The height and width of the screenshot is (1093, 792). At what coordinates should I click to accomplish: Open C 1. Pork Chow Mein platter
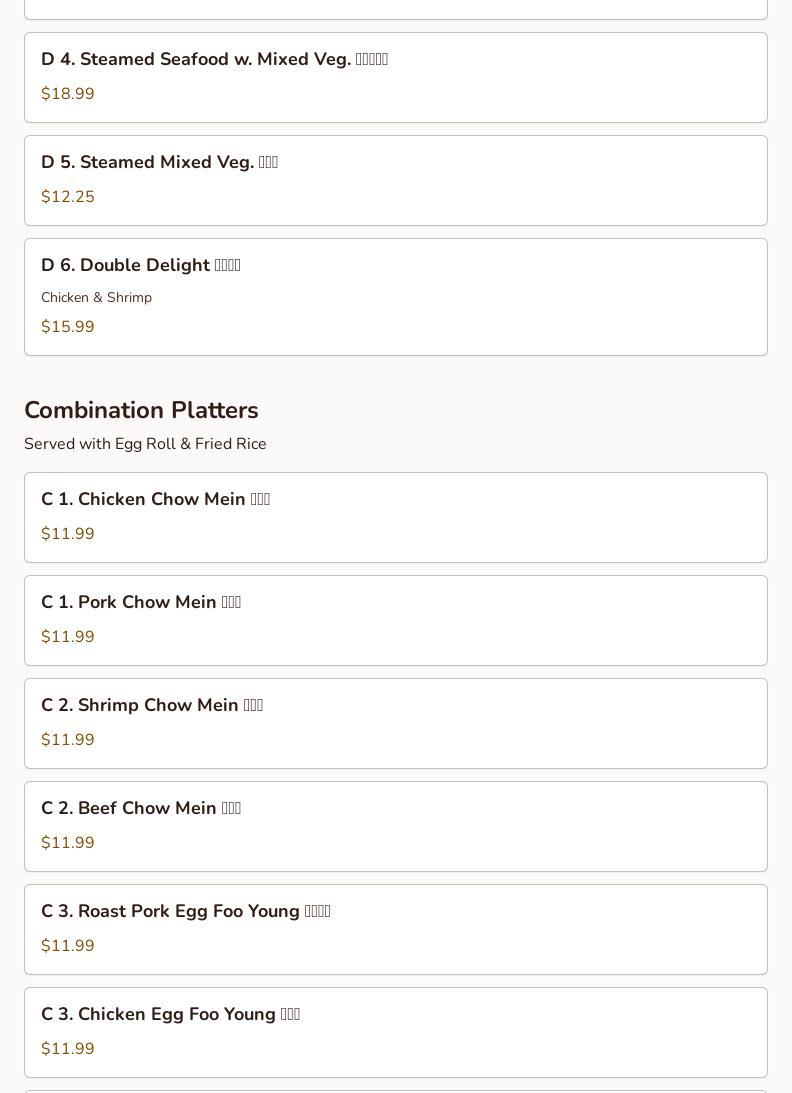click(396, 620)
